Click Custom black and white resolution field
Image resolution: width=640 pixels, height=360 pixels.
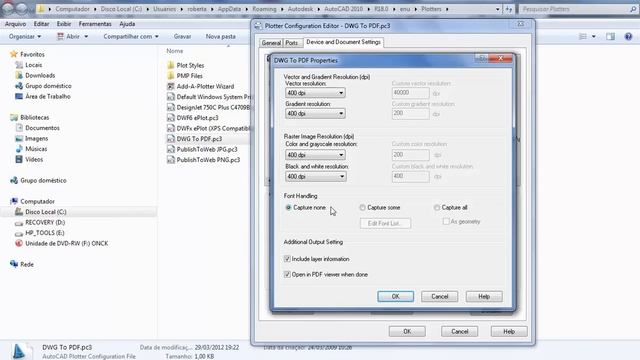[x=411, y=176]
